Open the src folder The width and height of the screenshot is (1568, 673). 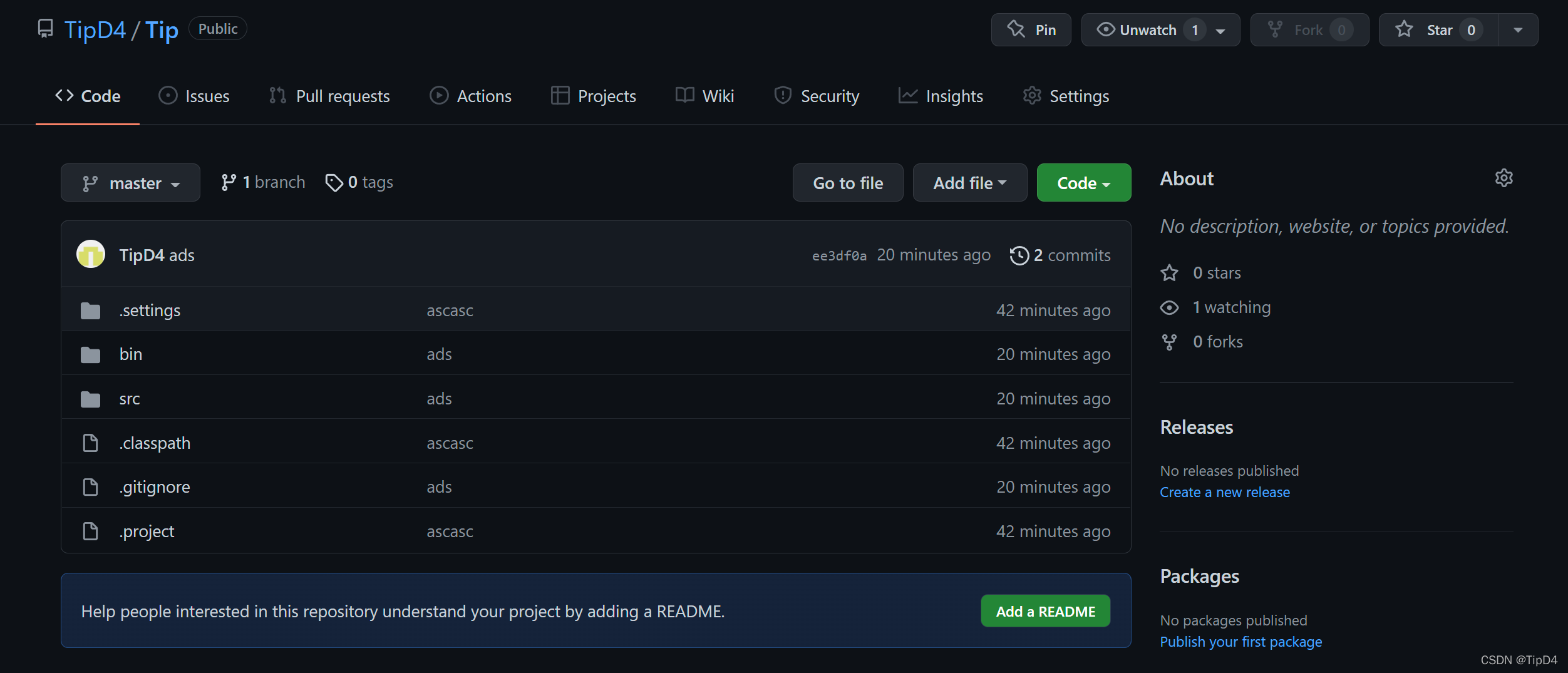point(130,399)
